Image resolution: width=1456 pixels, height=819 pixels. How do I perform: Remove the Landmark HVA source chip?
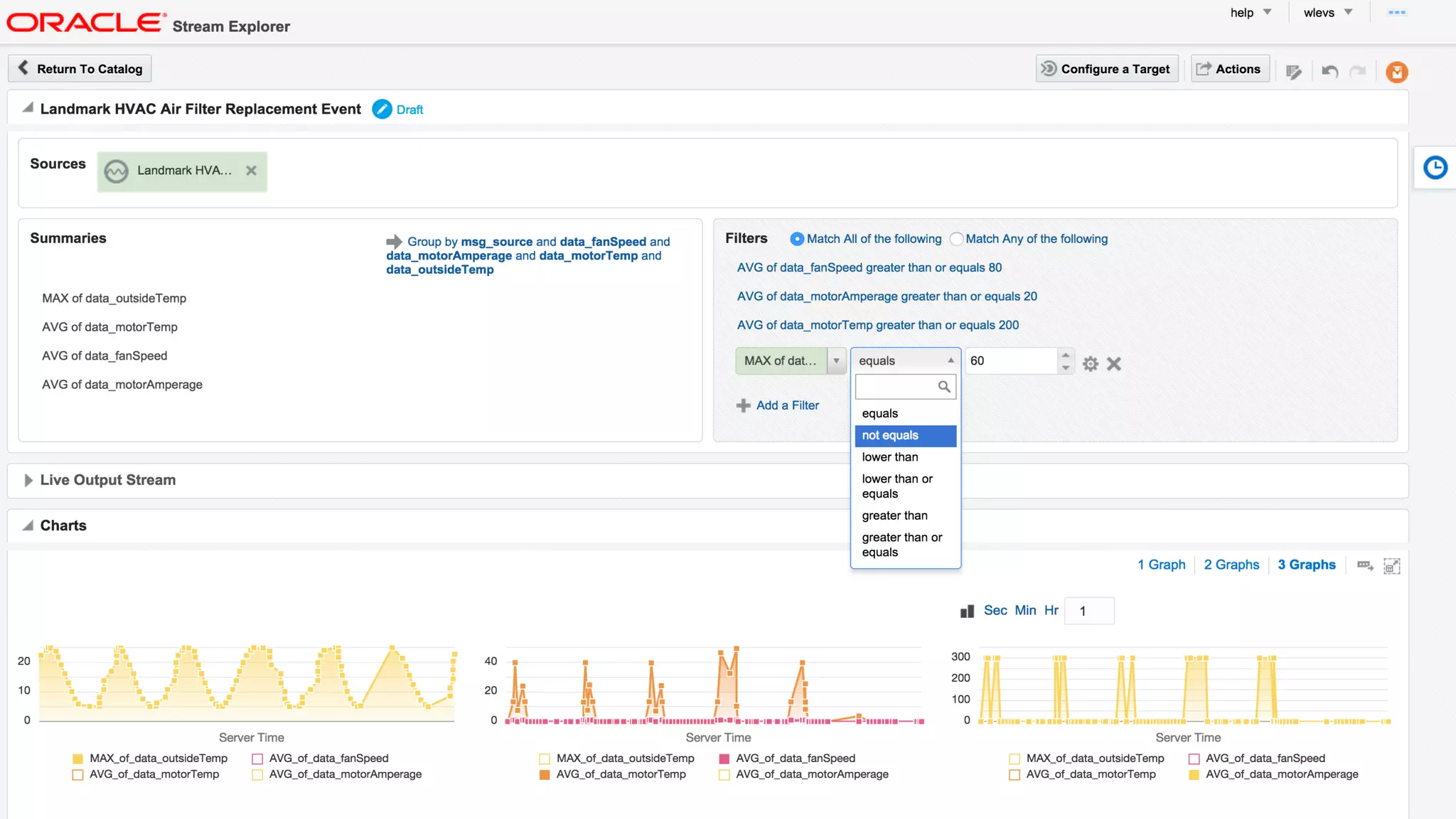[x=251, y=171]
